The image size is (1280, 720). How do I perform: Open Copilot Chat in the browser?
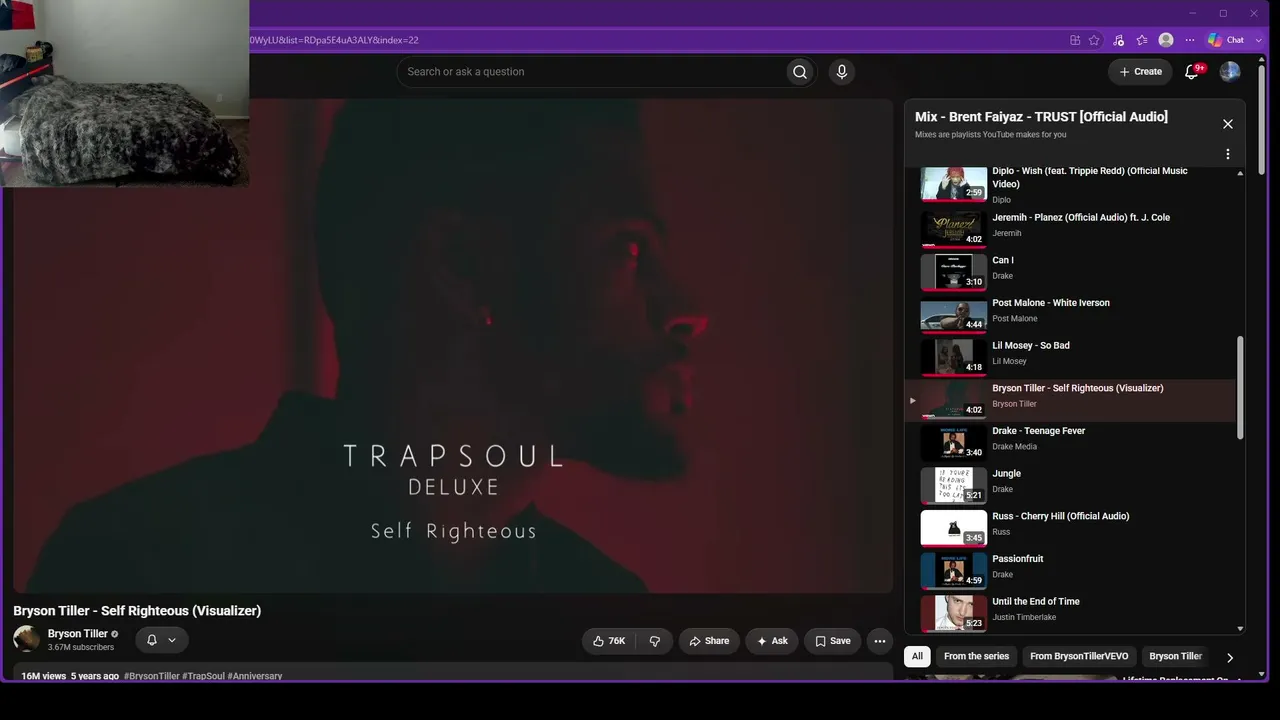1226,40
